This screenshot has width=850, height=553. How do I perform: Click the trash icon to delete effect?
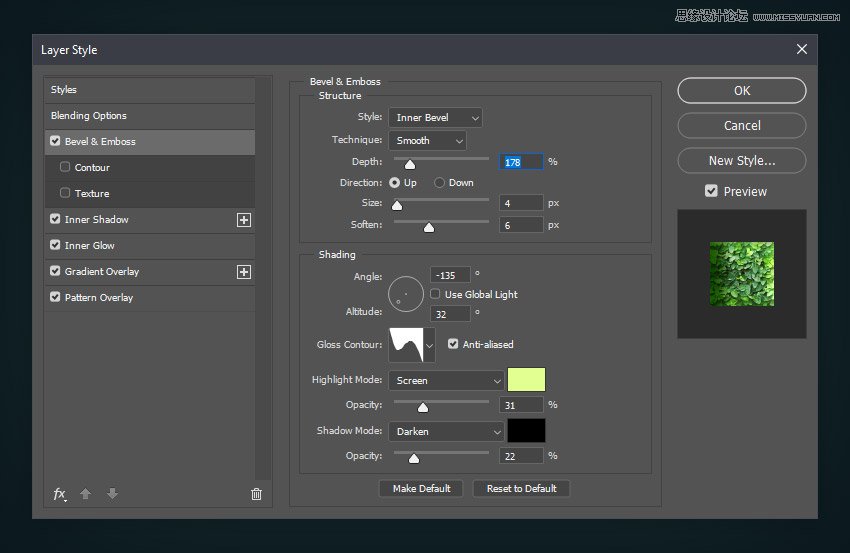[x=256, y=494]
